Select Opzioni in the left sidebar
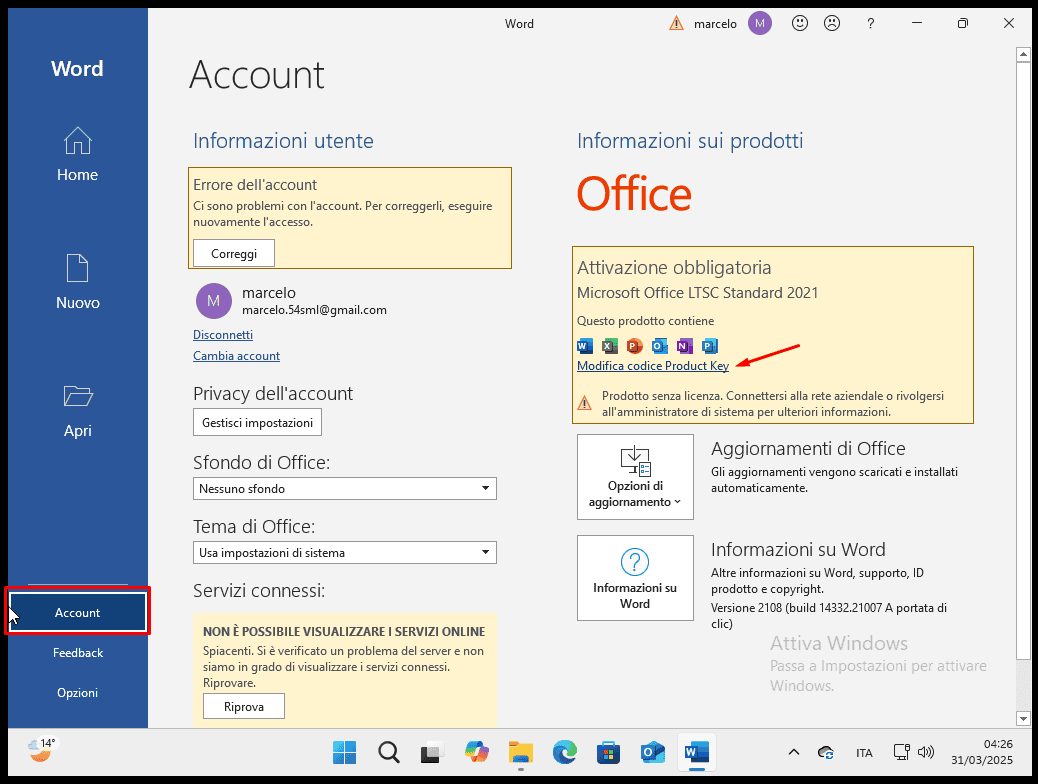Viewport: 1038px width, 784px height. 78,693
